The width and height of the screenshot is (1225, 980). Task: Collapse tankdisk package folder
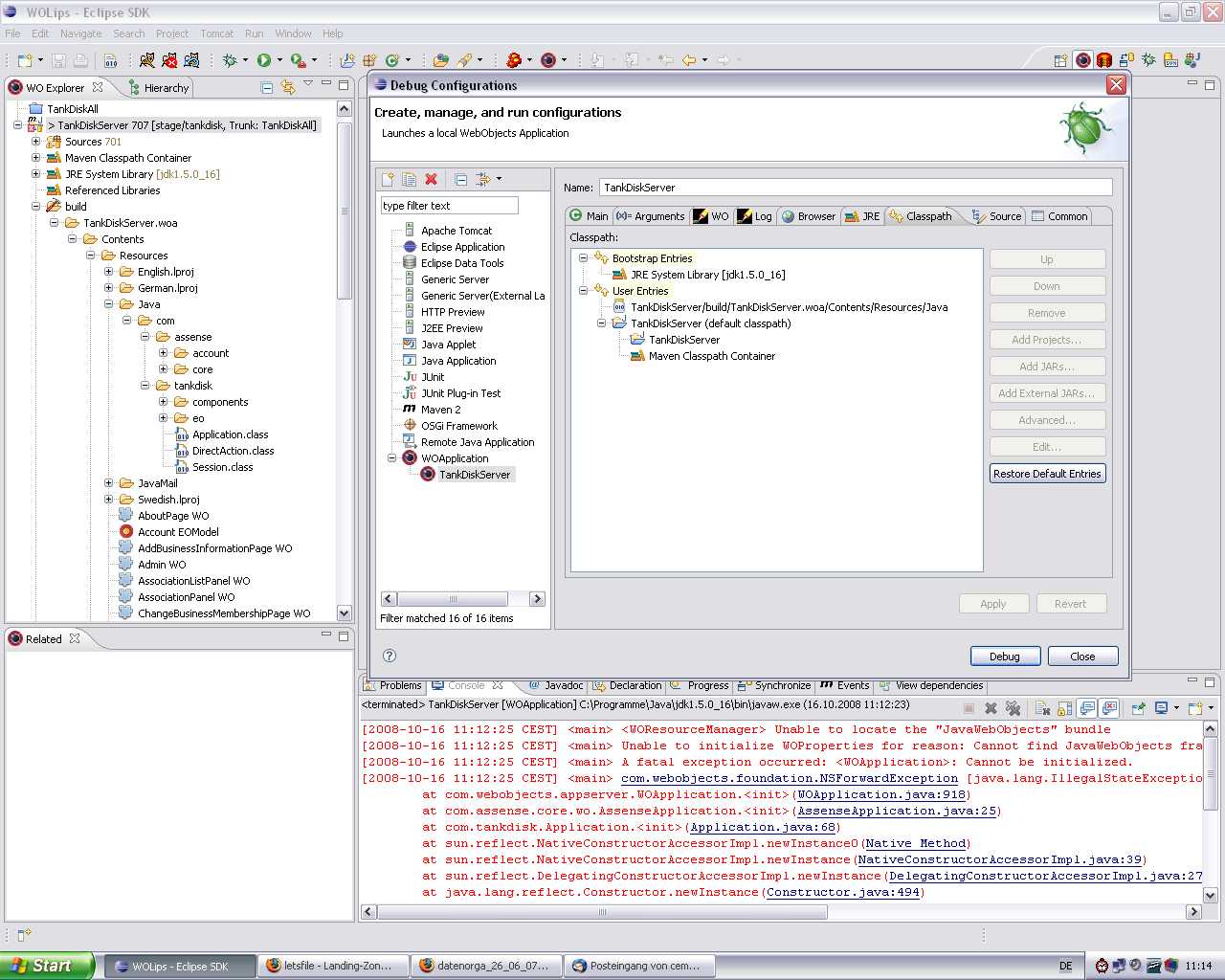click(145, 386)
